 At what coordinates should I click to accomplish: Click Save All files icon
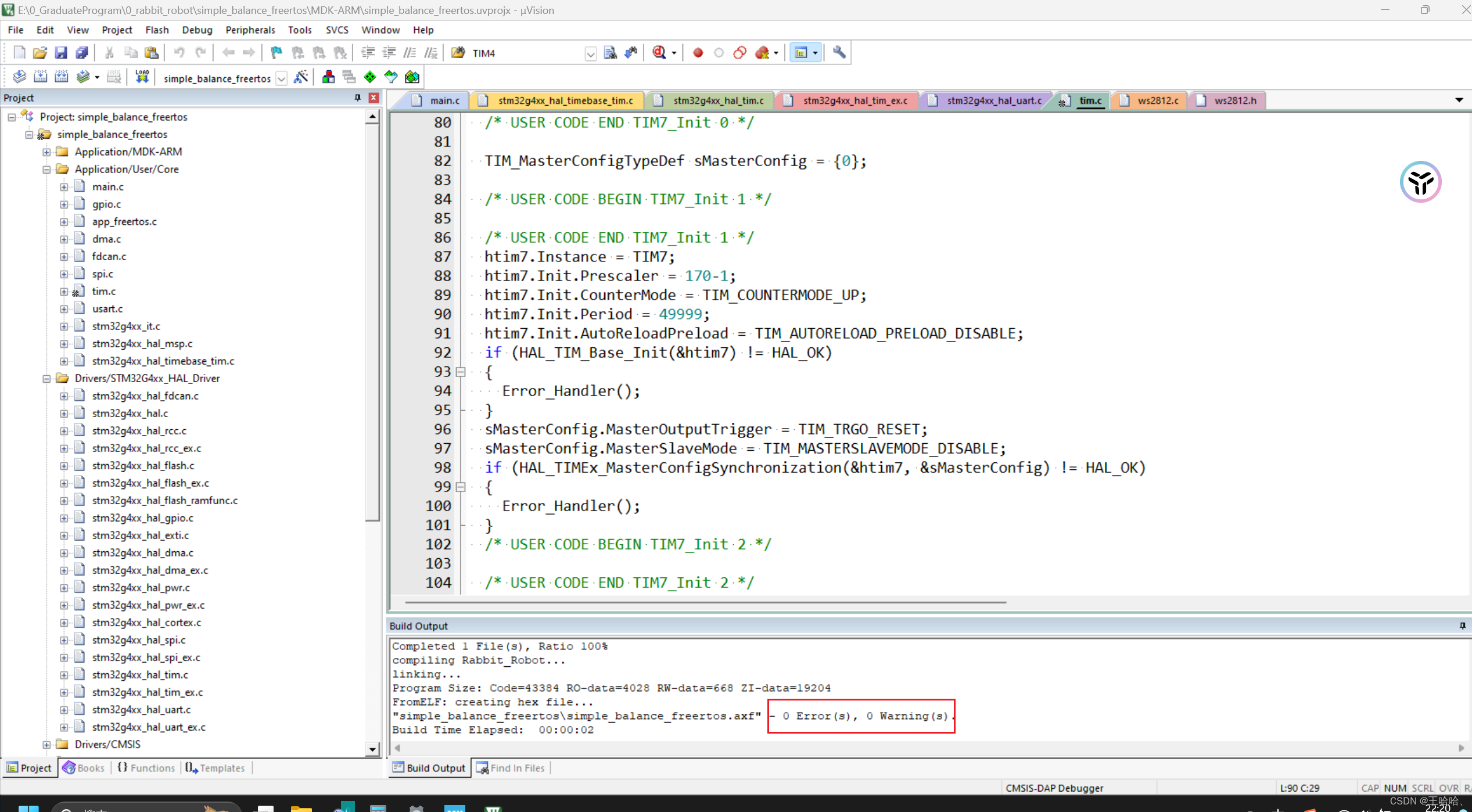82,53
